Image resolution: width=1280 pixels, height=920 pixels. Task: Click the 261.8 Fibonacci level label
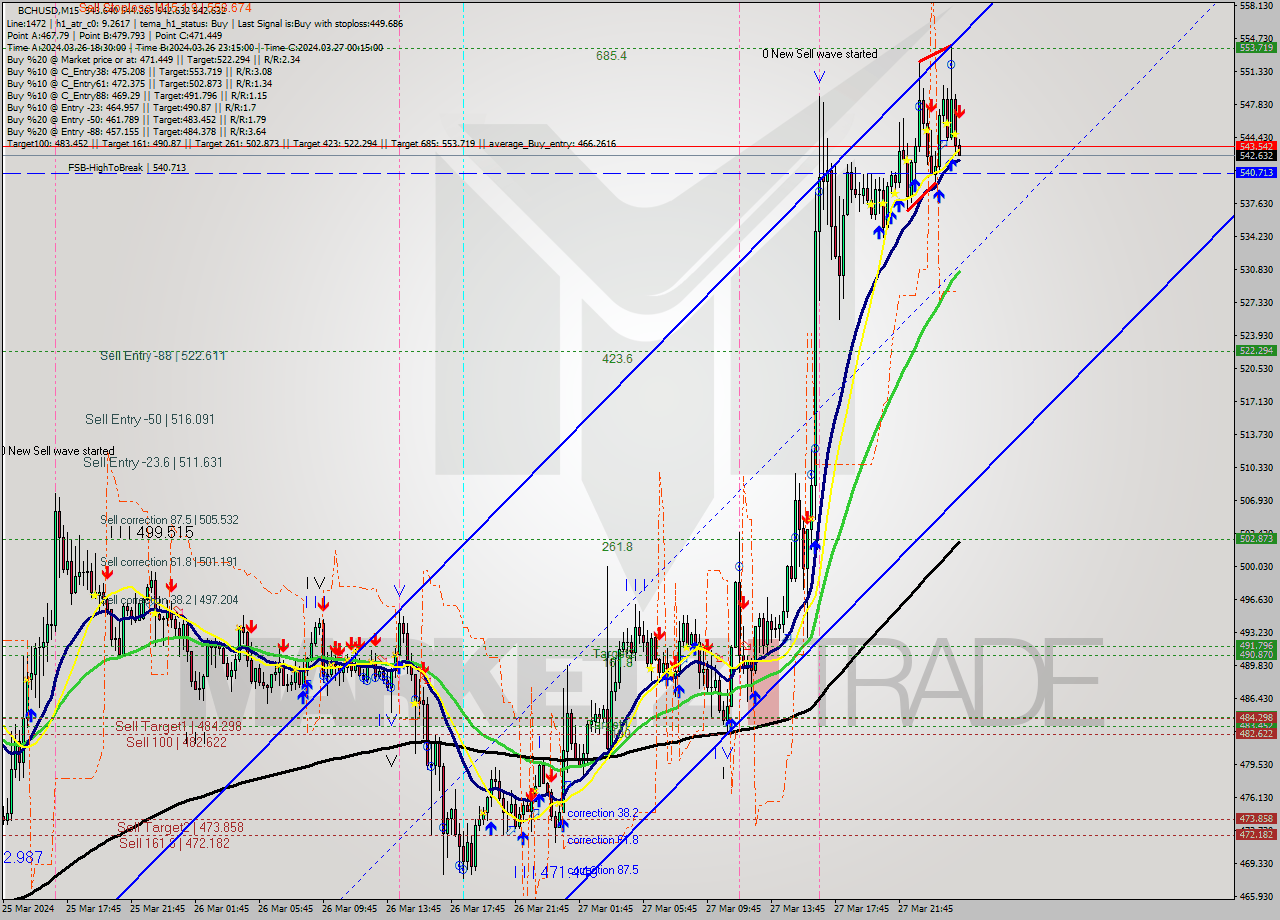pyautogui.click(x=617, y=546)
